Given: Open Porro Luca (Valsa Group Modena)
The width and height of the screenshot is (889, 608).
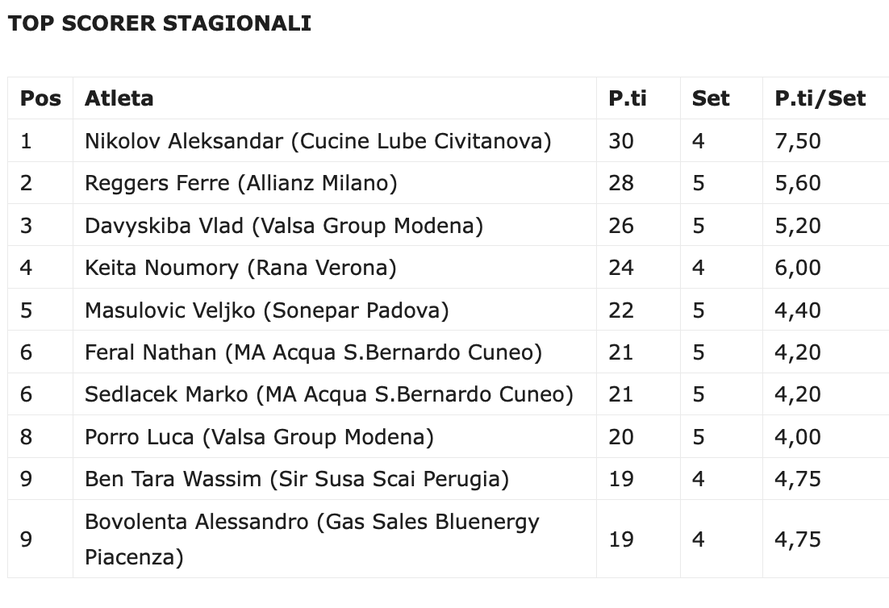Looking at the screenshot, I should tap(259, 437).
